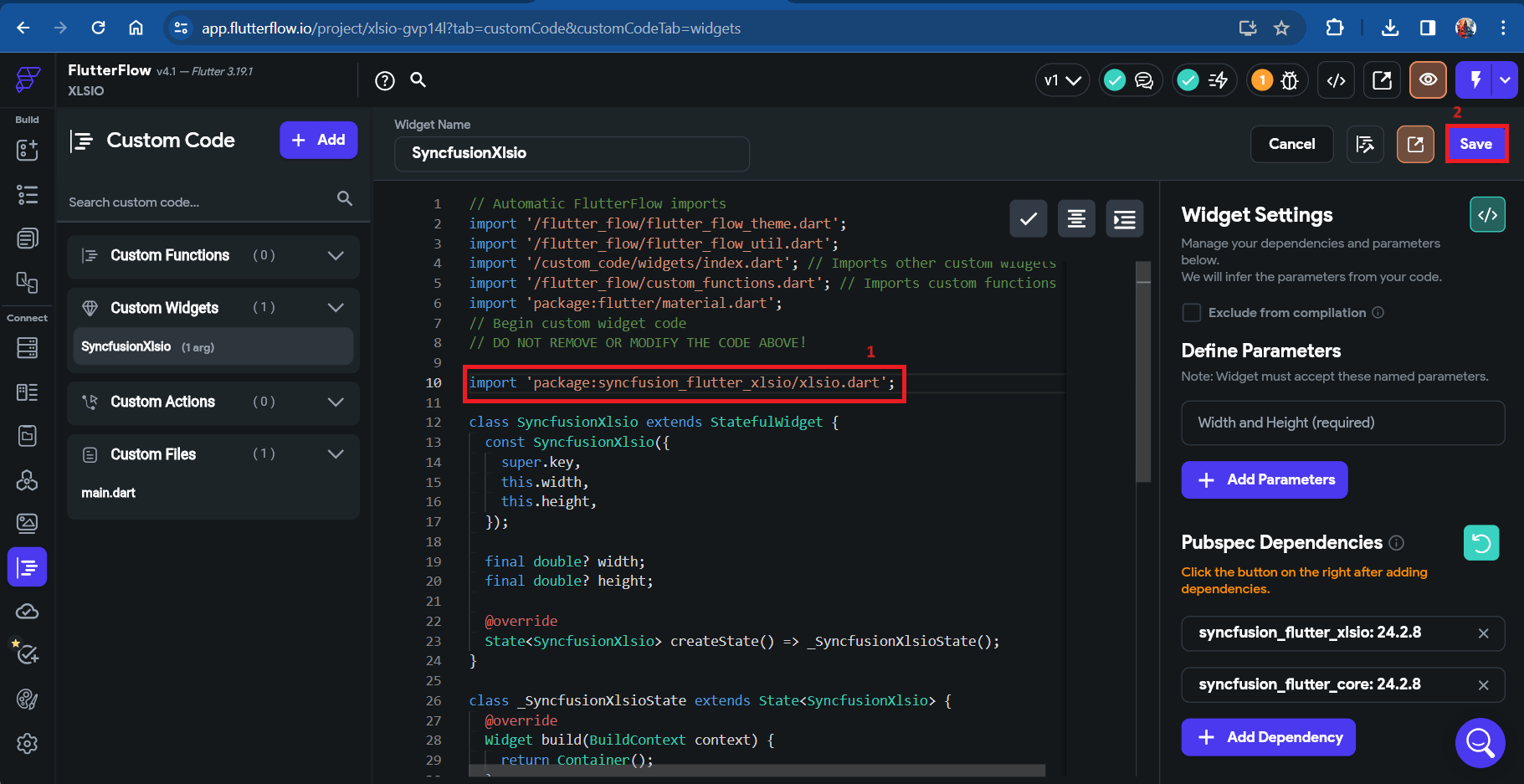Open the browser downloads icon
The height and width of the screenshot is (784, 1524).
(x=1390, y=28)
